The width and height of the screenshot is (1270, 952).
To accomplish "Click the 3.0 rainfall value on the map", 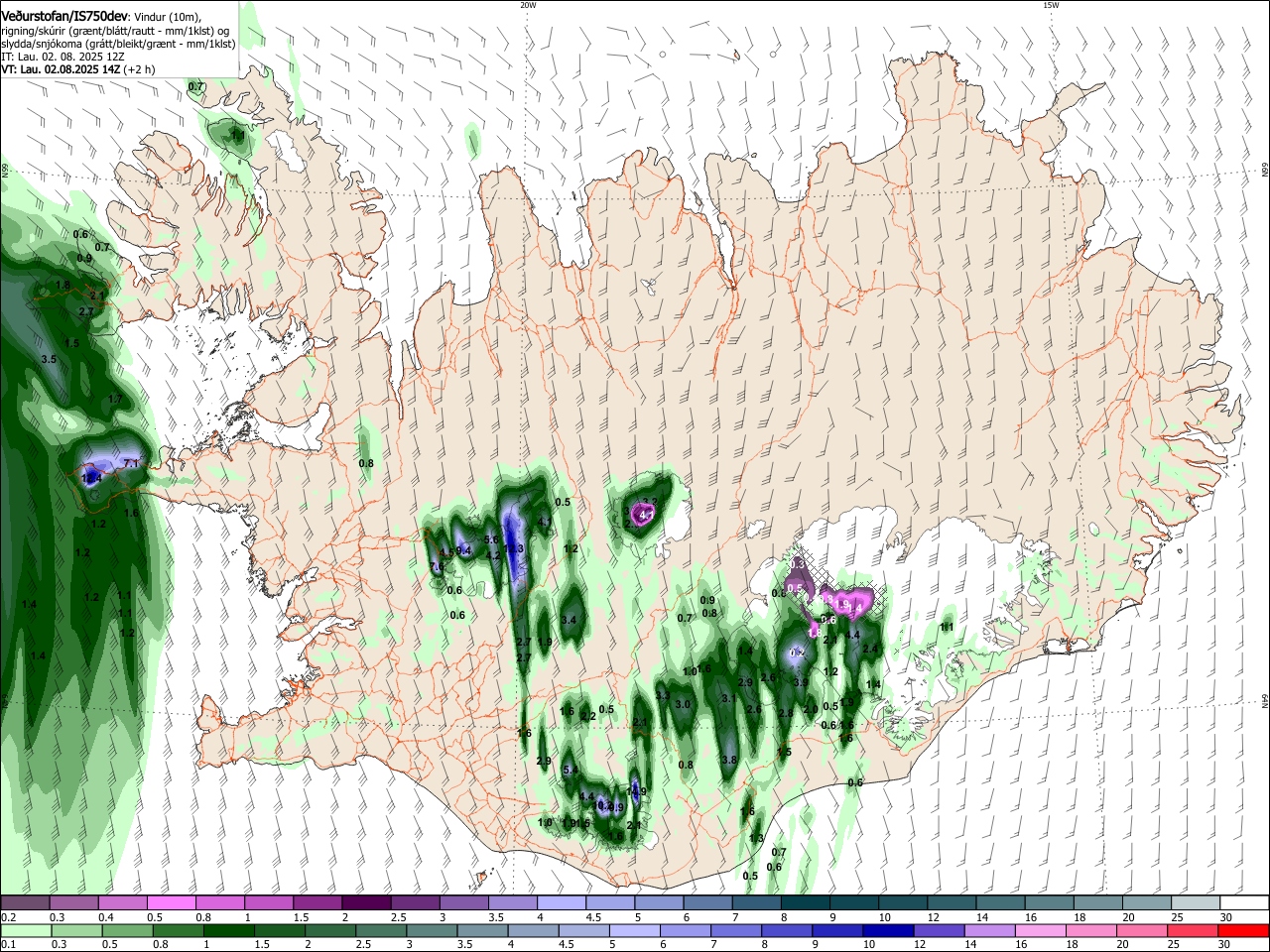I will tap(683, 705).
